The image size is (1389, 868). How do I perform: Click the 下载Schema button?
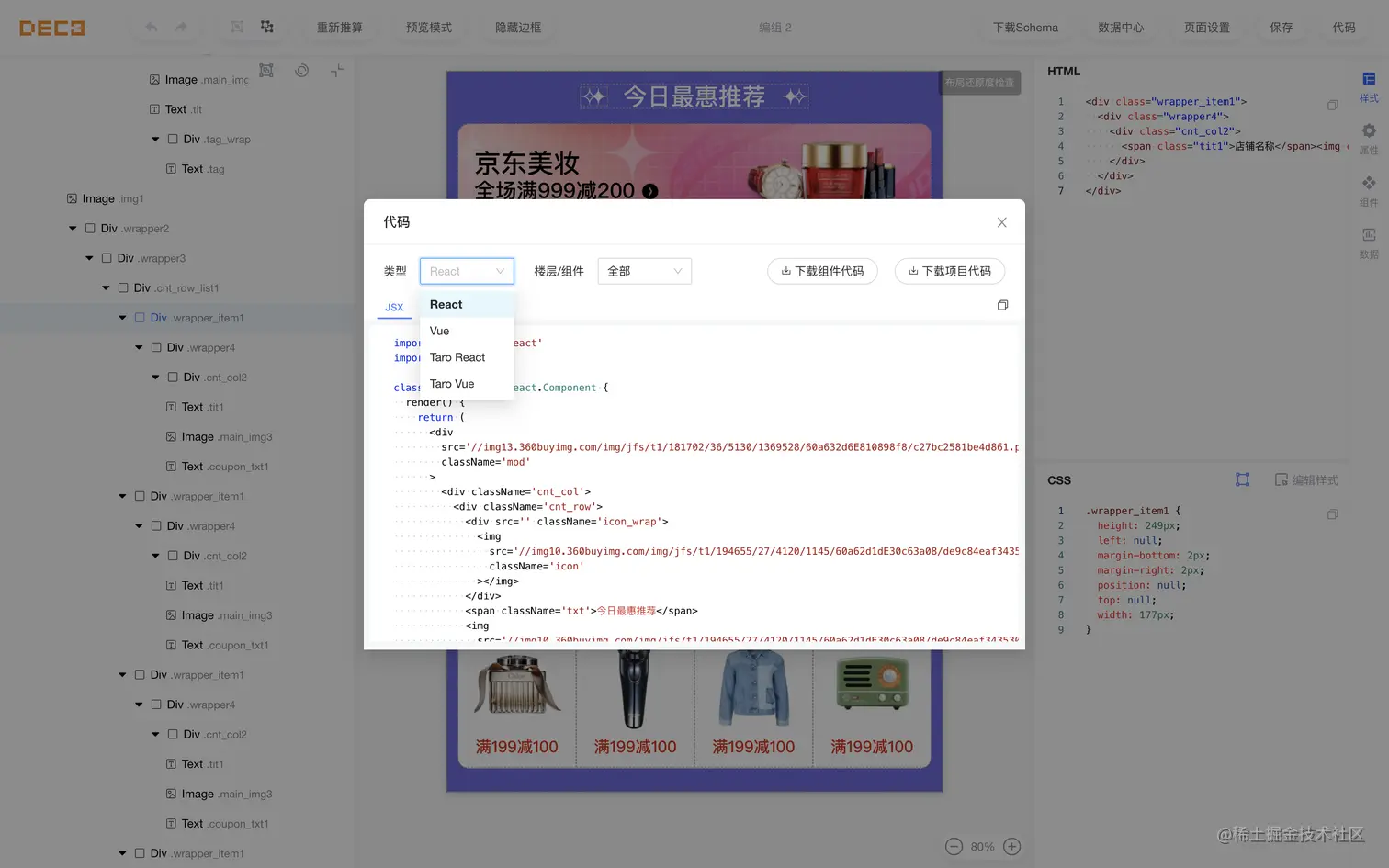pos(1025,28)
